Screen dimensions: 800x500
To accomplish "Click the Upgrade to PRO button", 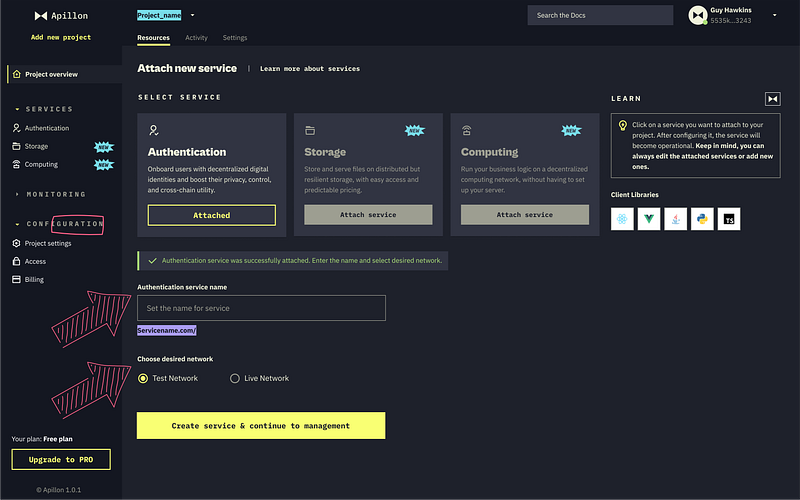I will click(61, 460).
